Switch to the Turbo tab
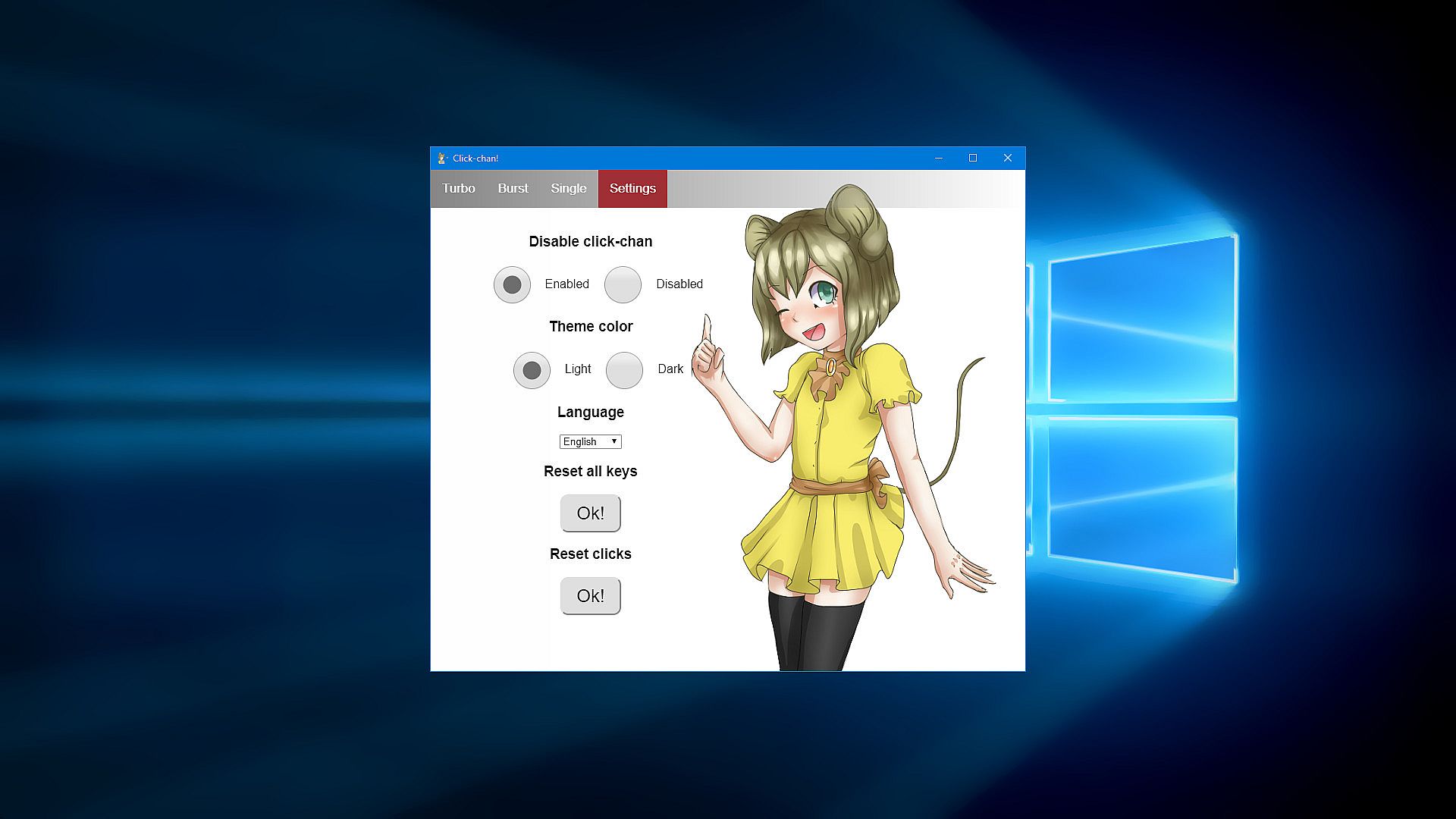1456x819 pixels. (459, 189)
